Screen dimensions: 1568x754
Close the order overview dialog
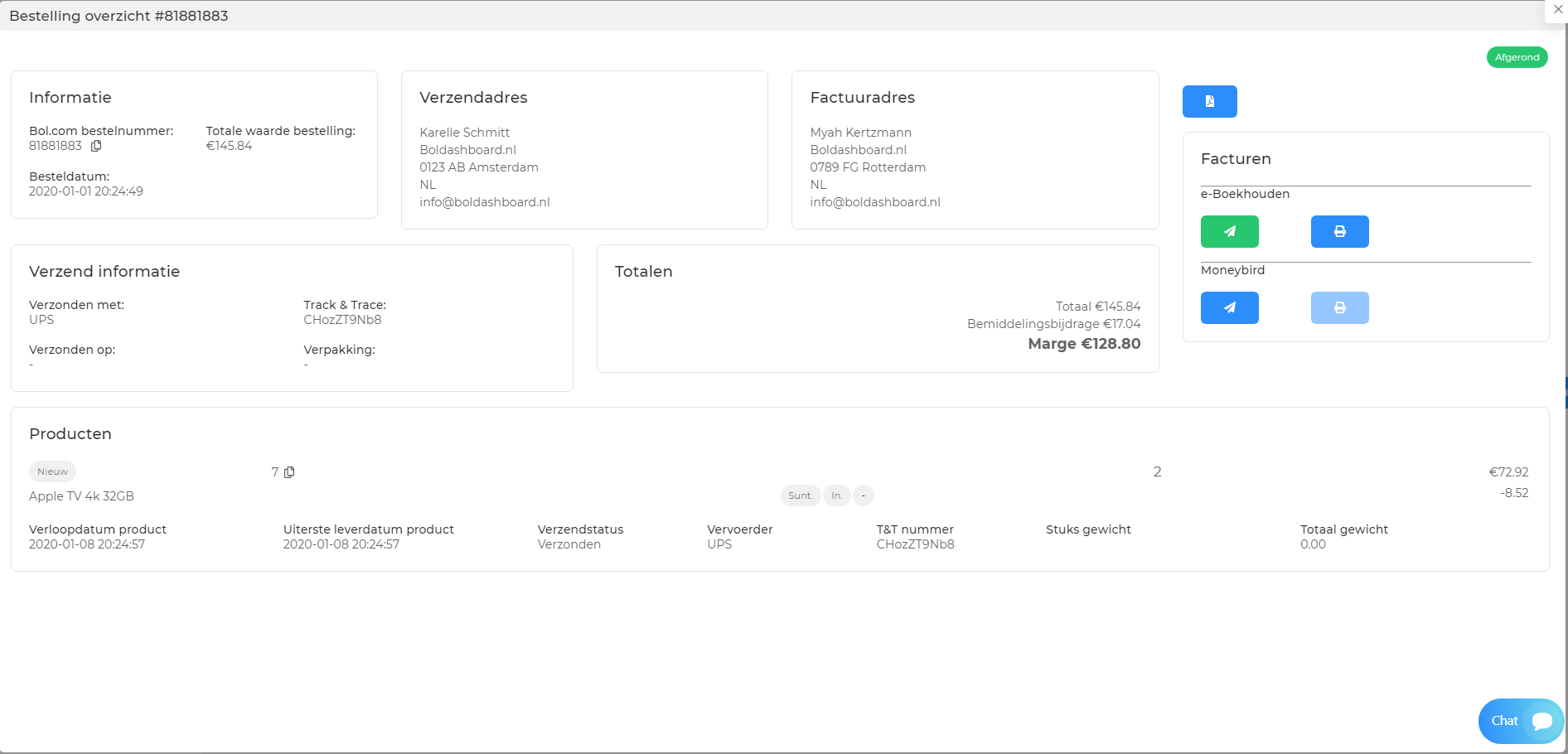(x=1557, y=10)
